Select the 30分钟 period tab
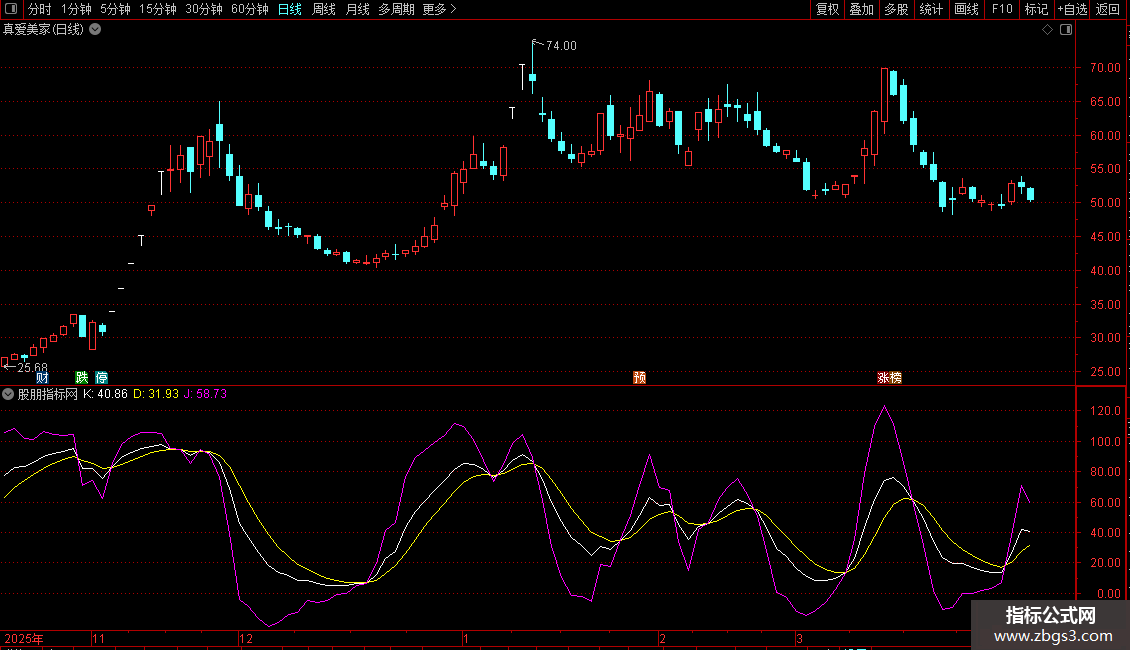The image size is (1130, 650). tap(204, 9)
